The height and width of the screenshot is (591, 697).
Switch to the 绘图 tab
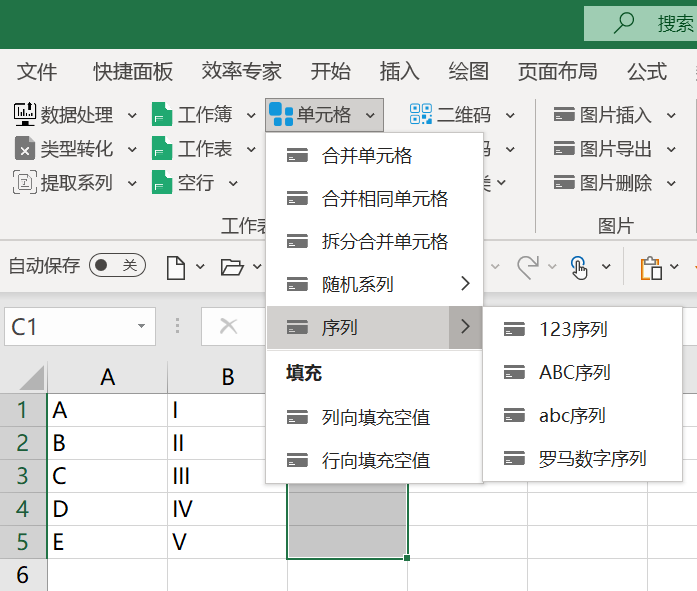469,72
